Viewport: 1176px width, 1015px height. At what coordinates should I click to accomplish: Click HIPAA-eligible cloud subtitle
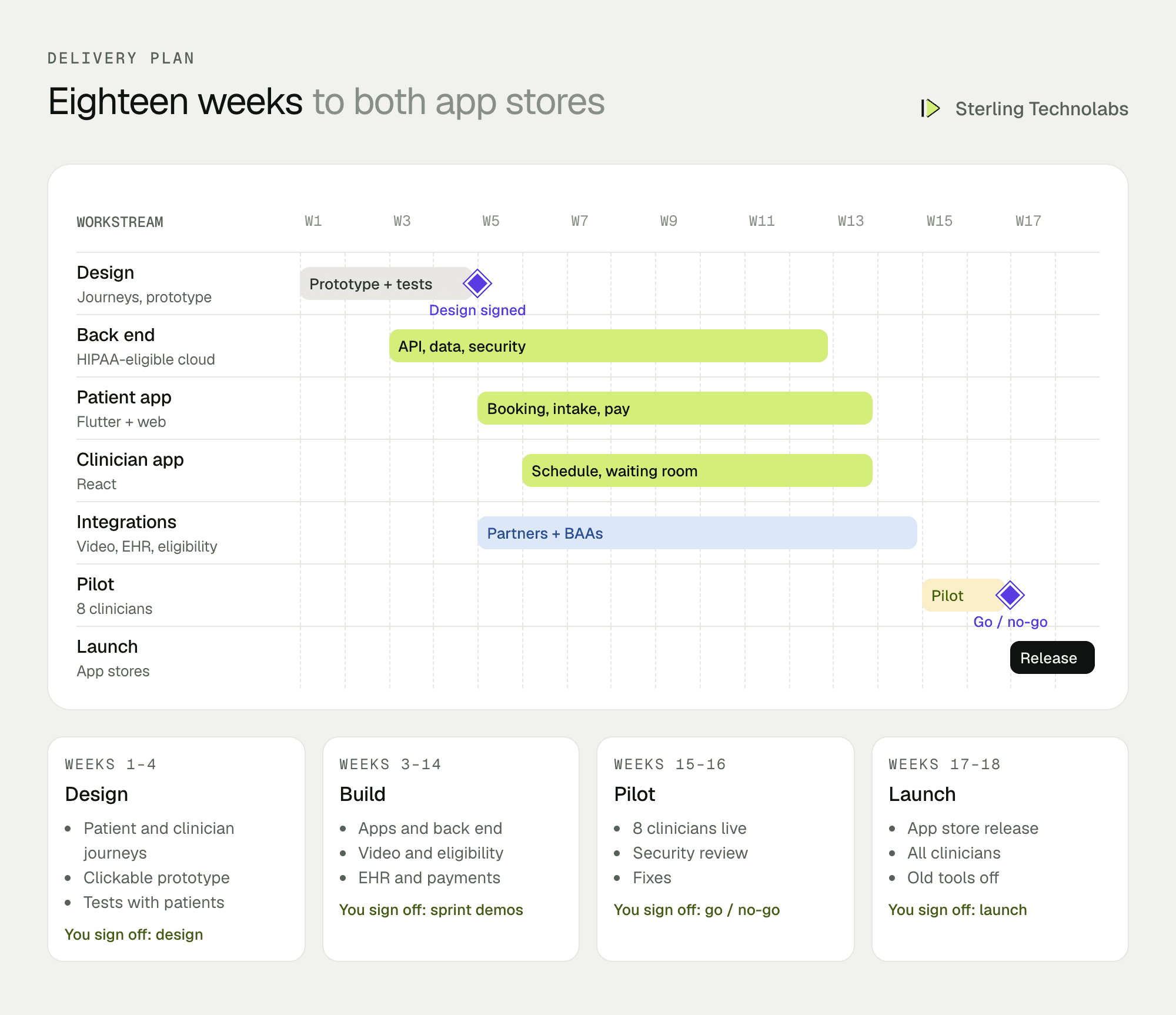pyautogui.click(x=146, y=359)
